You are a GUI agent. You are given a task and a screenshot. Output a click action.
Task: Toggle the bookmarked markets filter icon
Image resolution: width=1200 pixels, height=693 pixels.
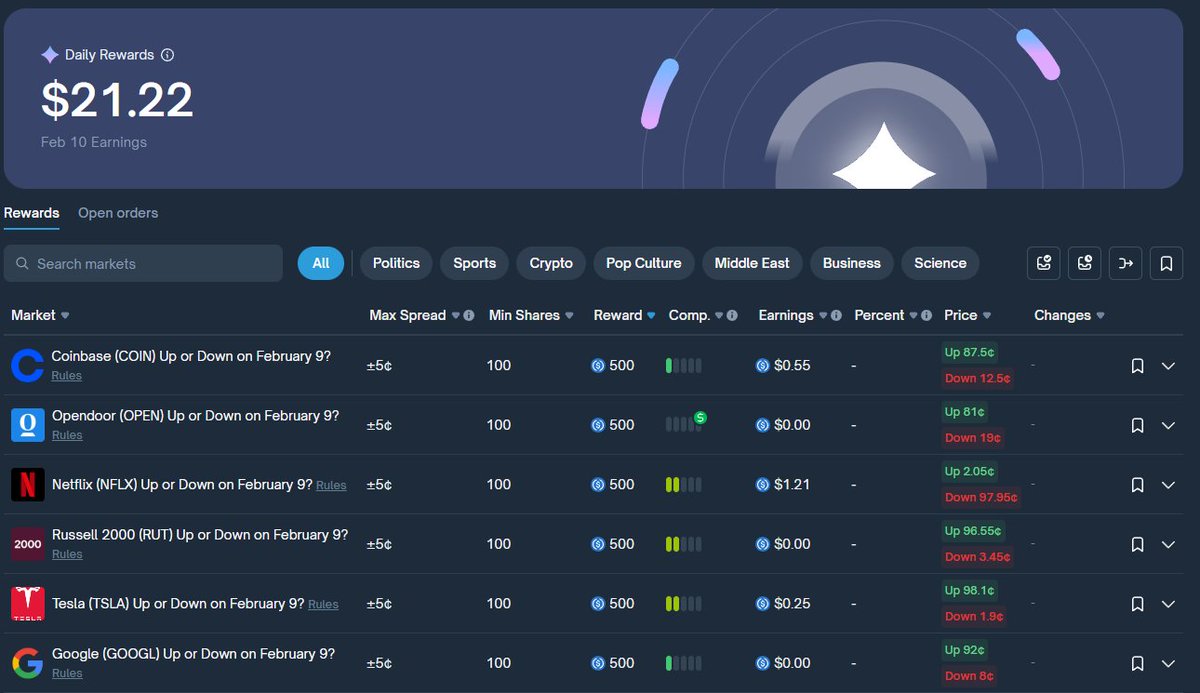point(1167,264)
